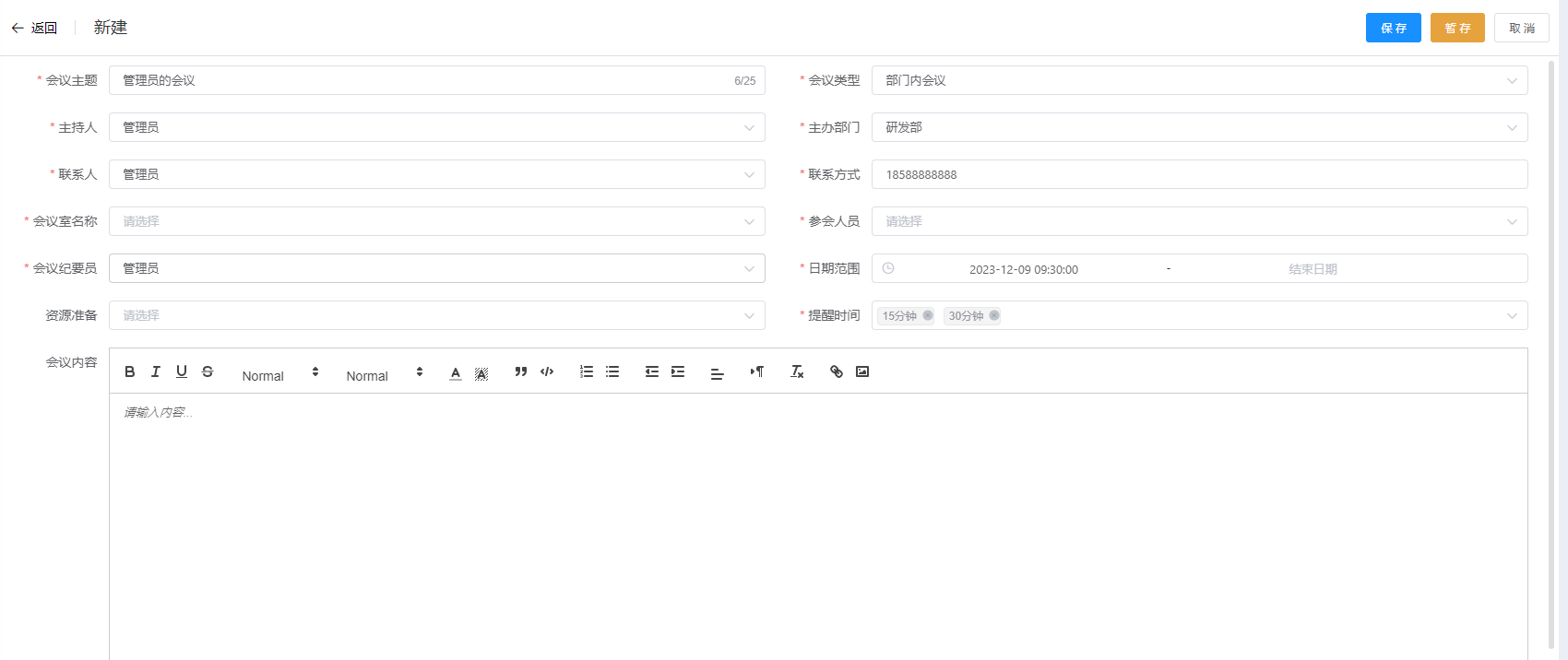Insert a hyperlink with the link icon
Screen dimensions: 1568x660
click(837, 371)
